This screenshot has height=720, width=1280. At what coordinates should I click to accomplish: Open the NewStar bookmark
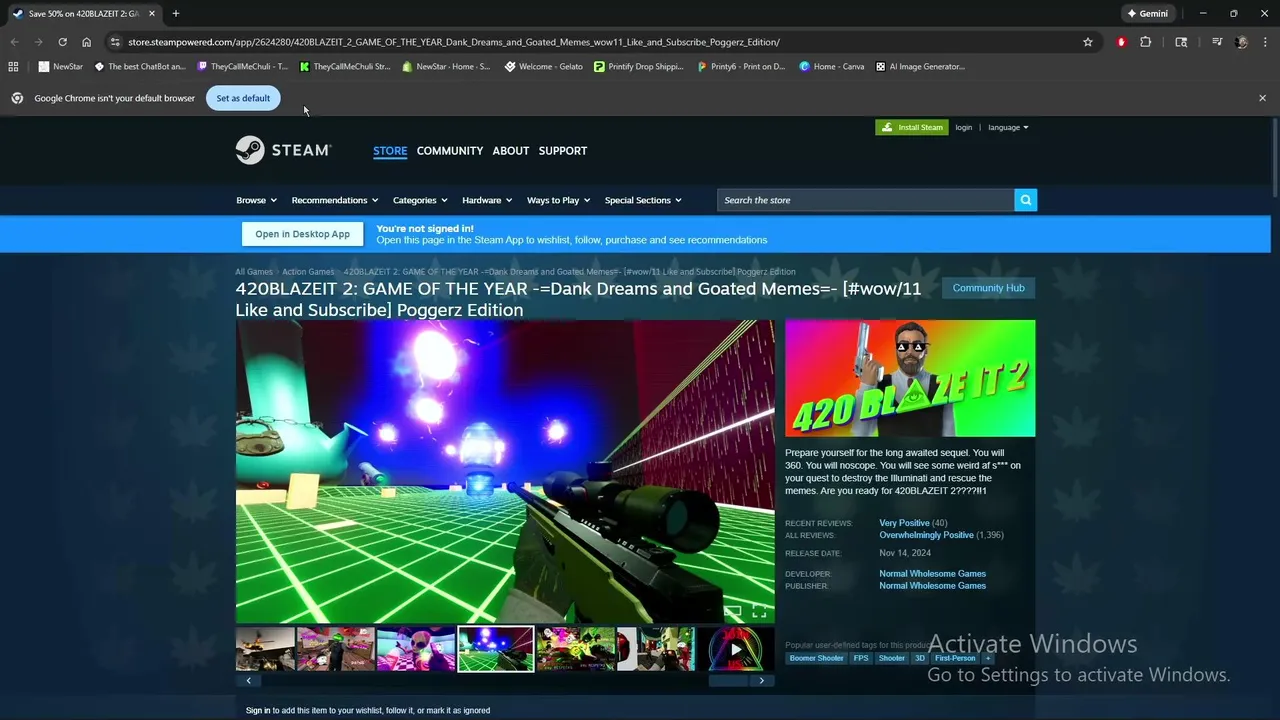(61, 67)
